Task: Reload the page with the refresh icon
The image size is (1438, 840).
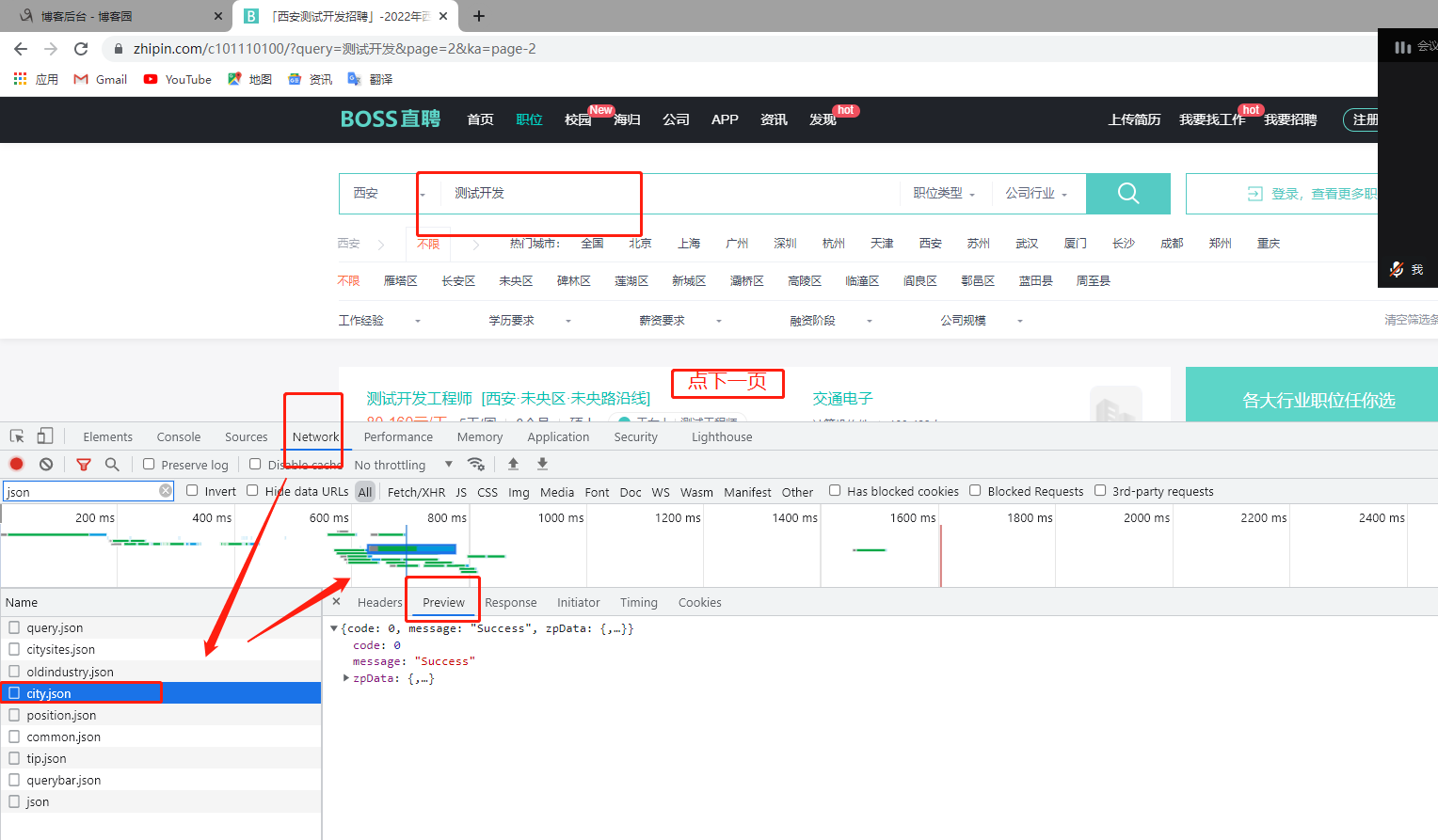Action: (81, 49)
